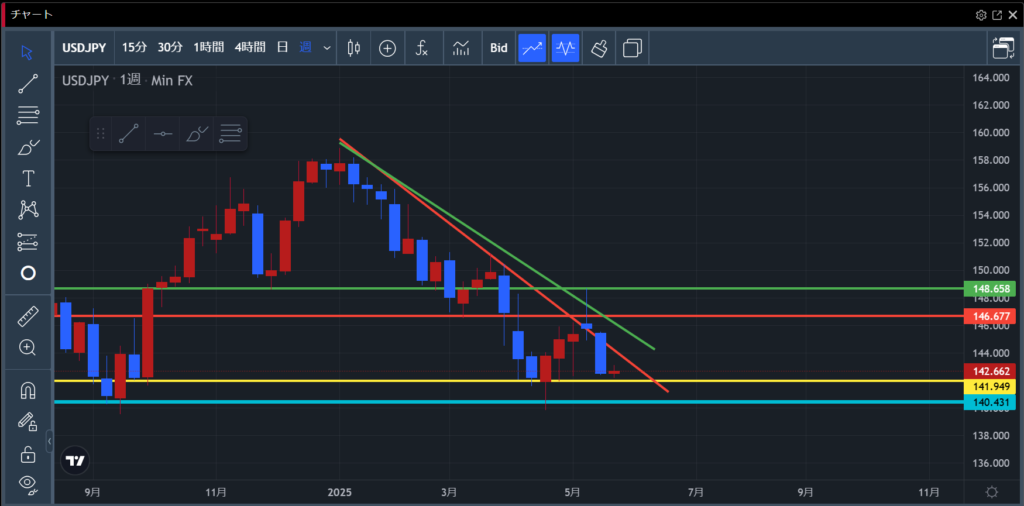Switch to 15分 timeframe
1024x506 pixels.
coord(135,48)
